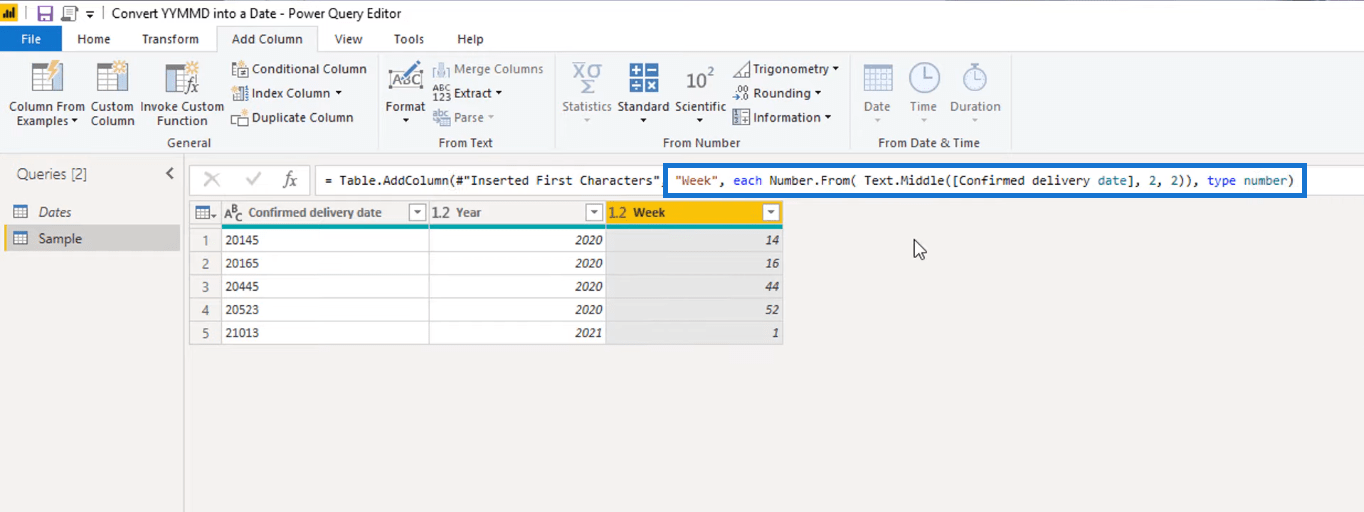Open the File tab
Viewport: 1364px width, 512px height.
coord(31,39)
